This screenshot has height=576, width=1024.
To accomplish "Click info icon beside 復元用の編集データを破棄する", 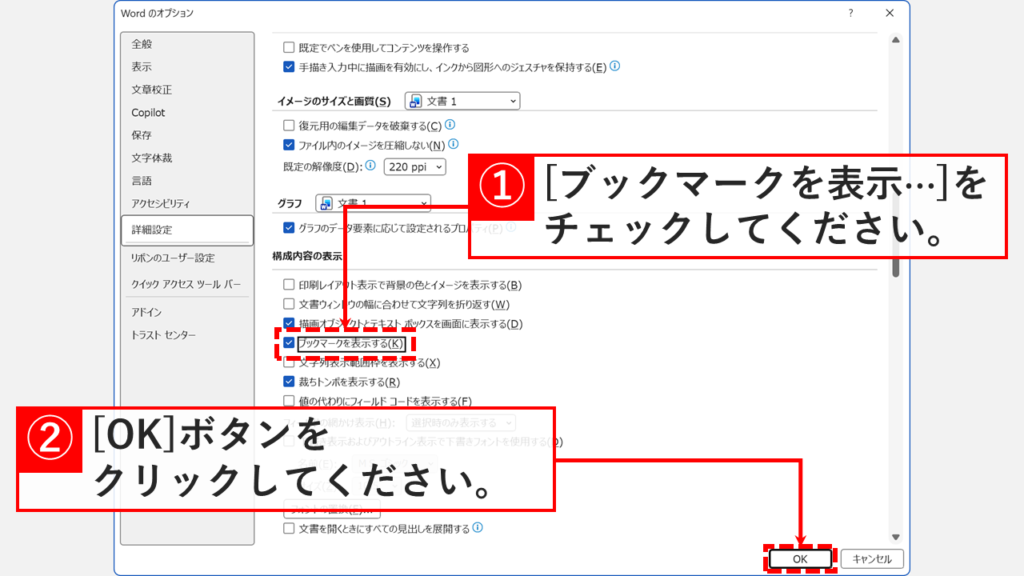I will pyautogui.click(x=450, y=125).
